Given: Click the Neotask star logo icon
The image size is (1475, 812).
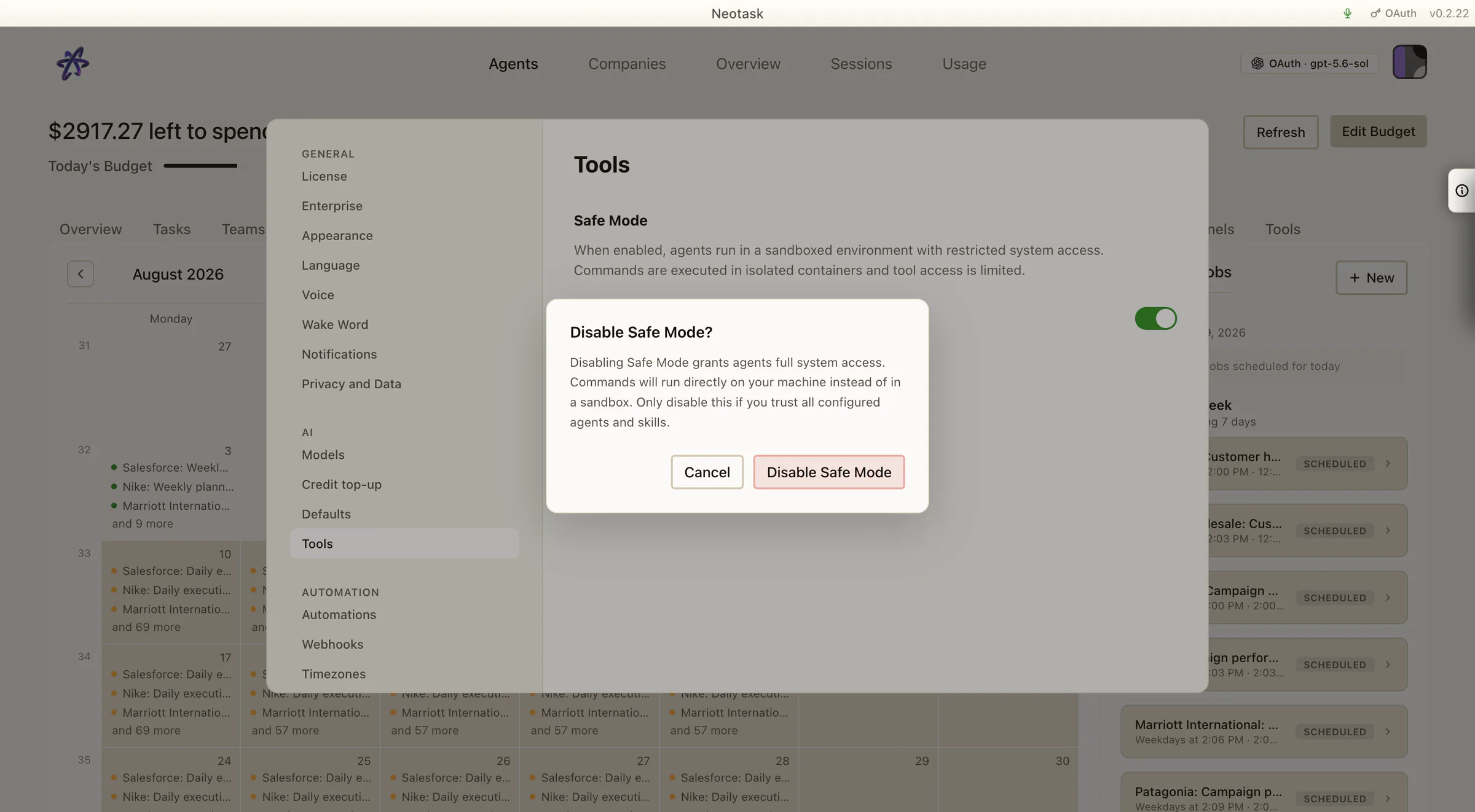Looking at the screenshot, I should click(x=73, y=63).
